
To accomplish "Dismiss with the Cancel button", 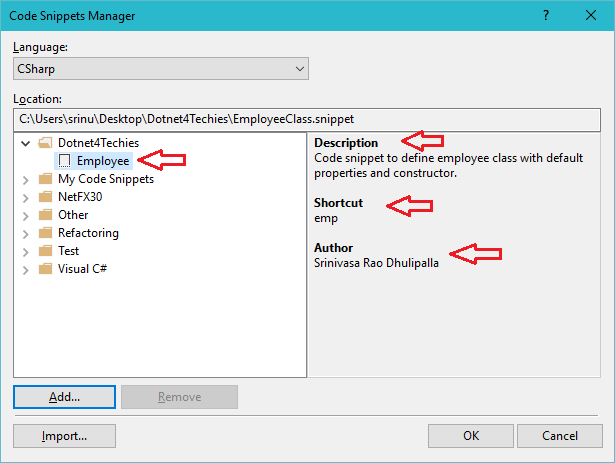I will tap(560, 436).
